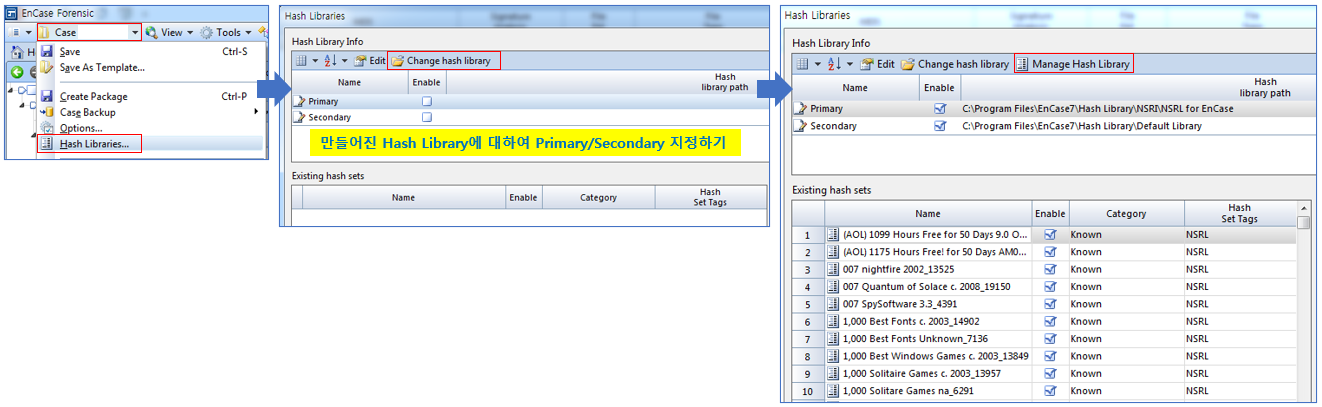Open Options... from the Case menu
The width and height of the screenshot is (1322, 407).
[150, 128]
